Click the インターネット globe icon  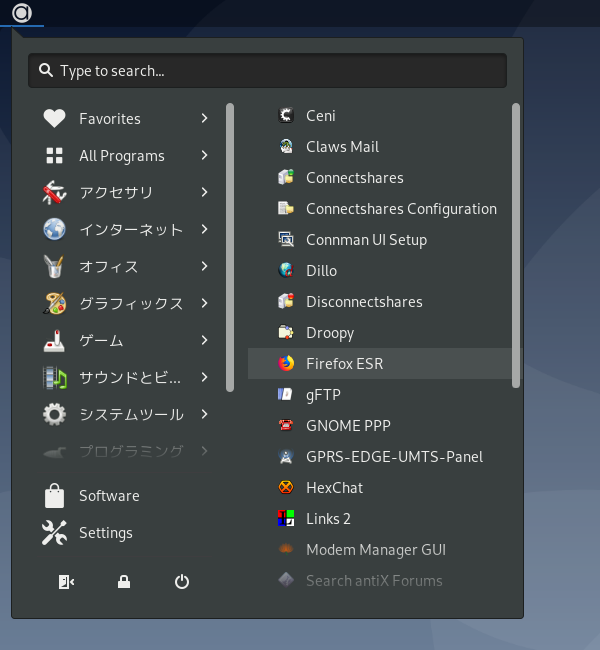54,229
